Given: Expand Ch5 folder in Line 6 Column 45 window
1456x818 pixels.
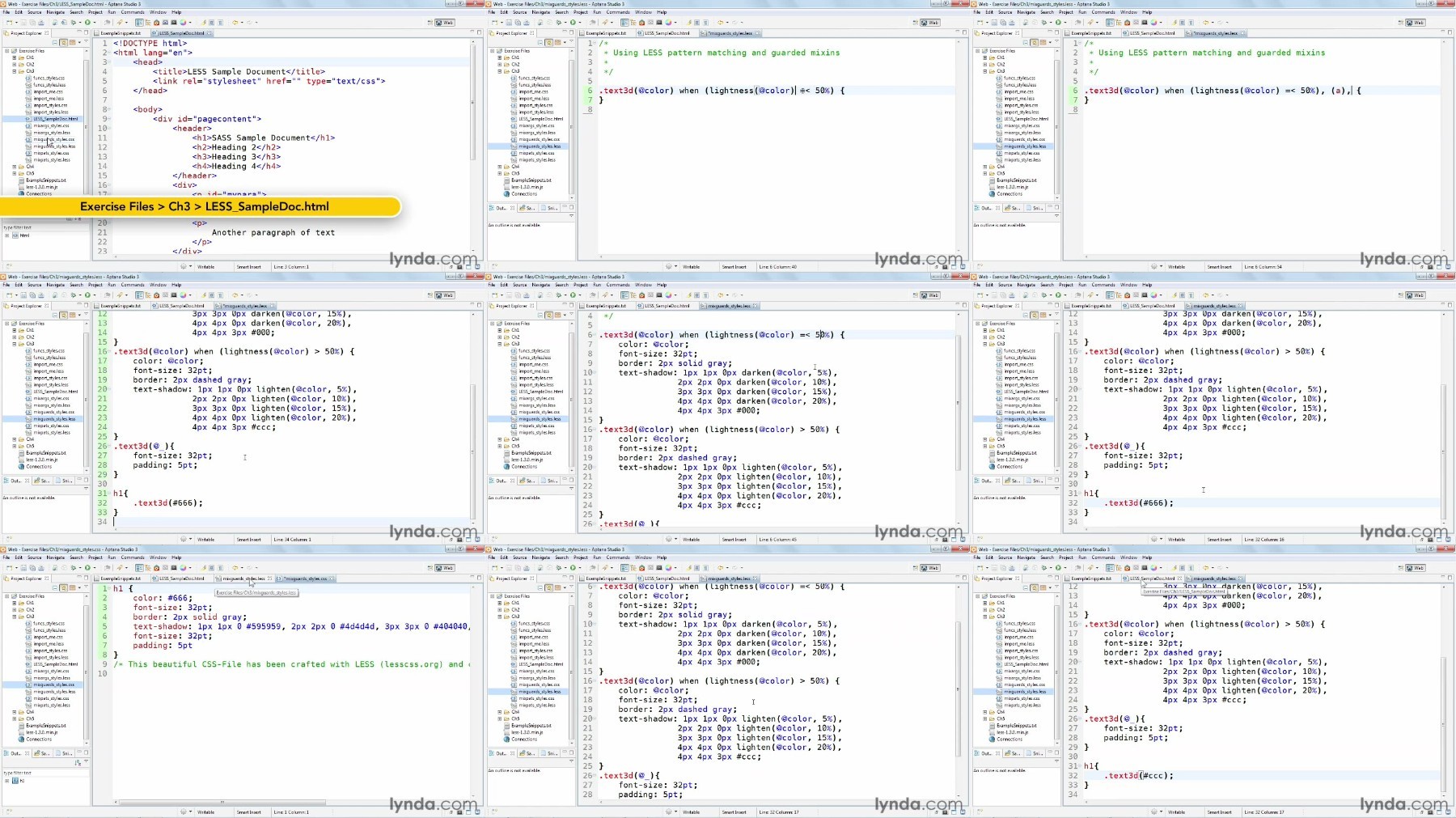Looking at the screenshot, I should (x=499, y=446).
